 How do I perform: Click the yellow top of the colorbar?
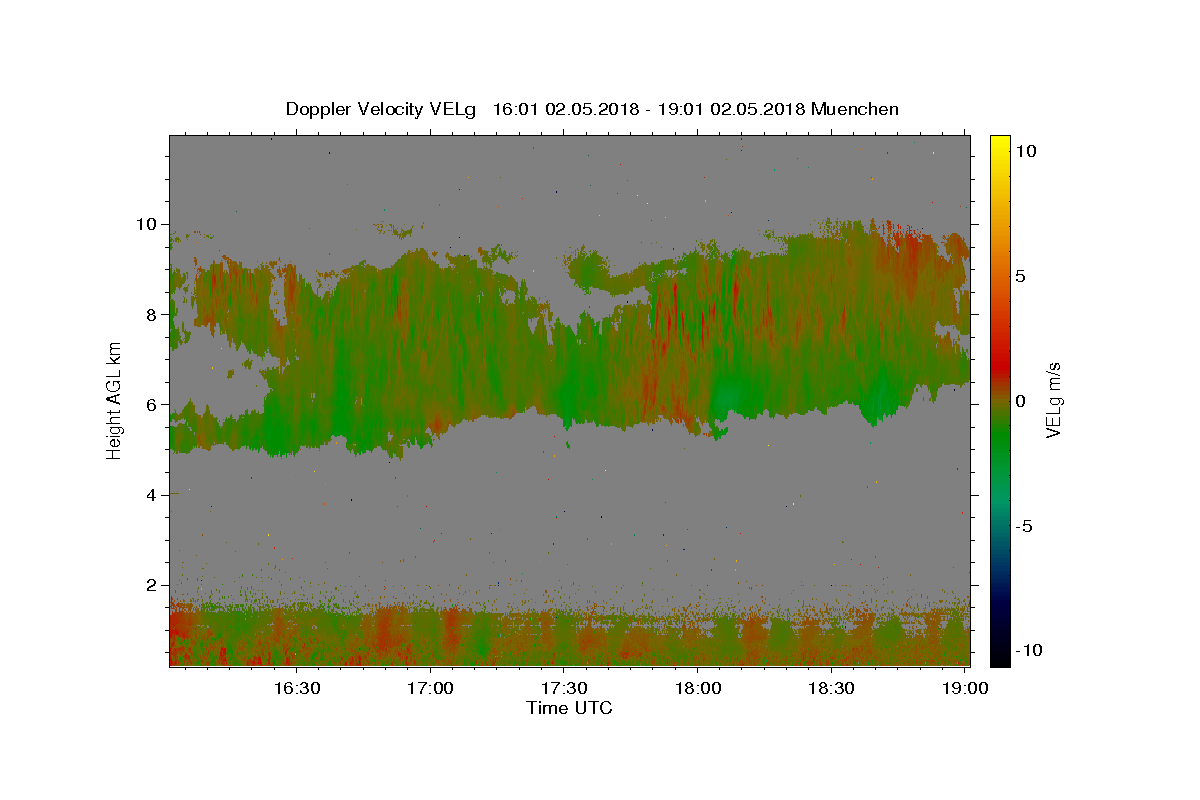click(1000, 145)
